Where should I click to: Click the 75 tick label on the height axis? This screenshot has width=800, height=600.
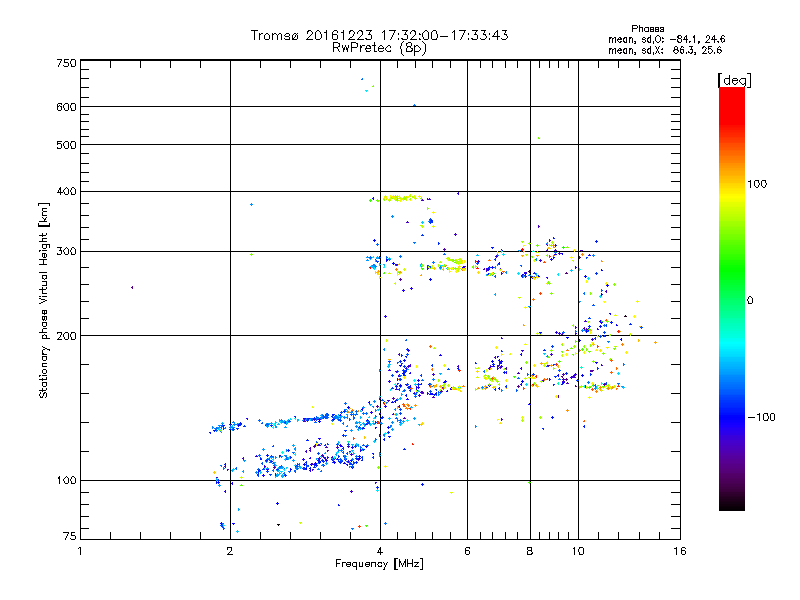[x=69, y=537]
